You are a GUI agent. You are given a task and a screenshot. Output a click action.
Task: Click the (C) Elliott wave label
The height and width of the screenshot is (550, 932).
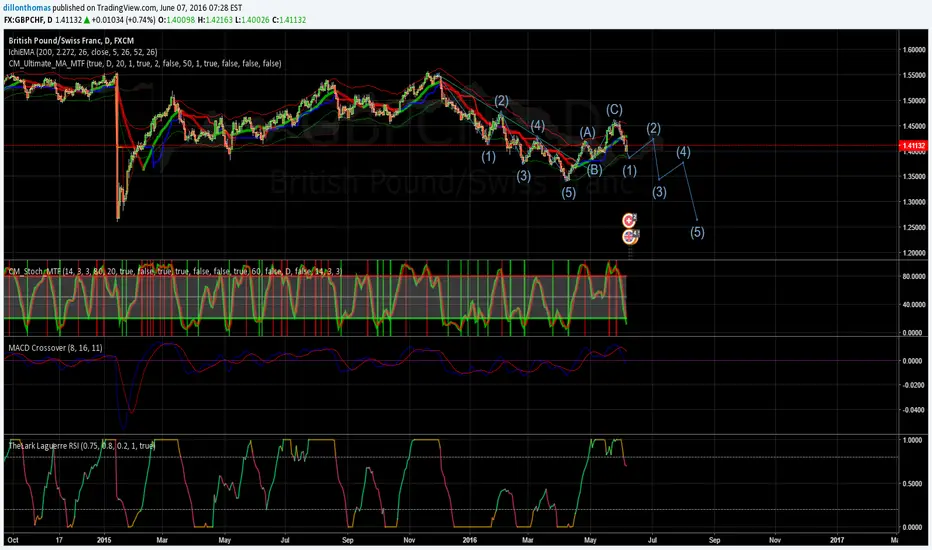coord(614,109)
